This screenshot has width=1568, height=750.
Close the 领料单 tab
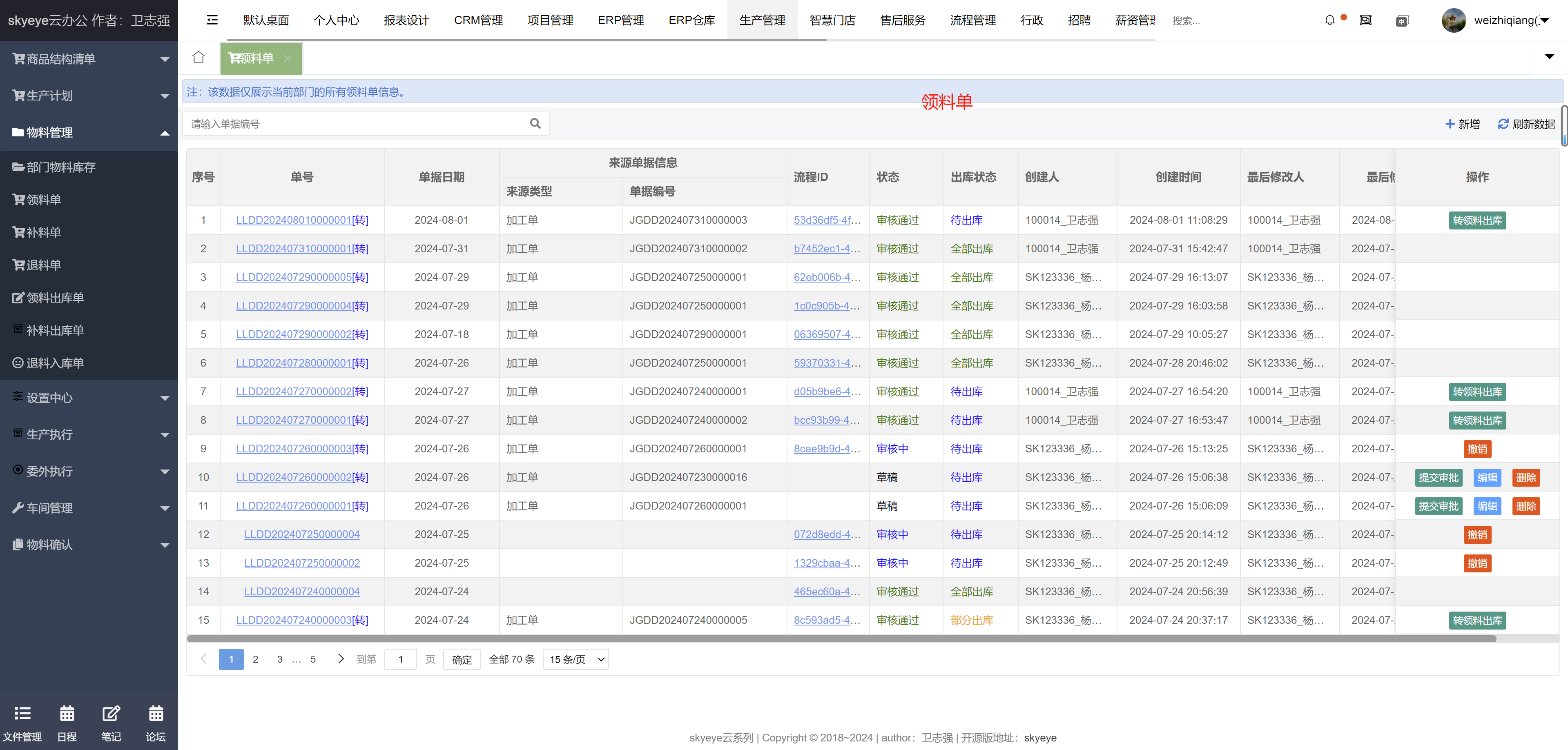287,58
